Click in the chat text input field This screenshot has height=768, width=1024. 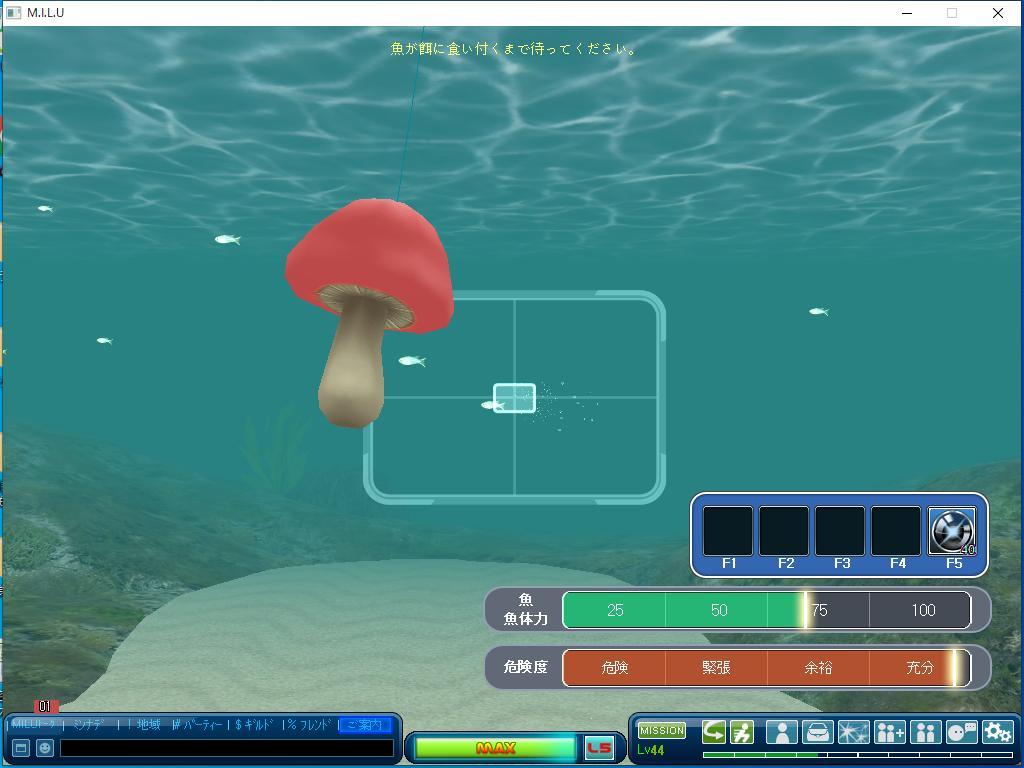(x=226, y=748)
